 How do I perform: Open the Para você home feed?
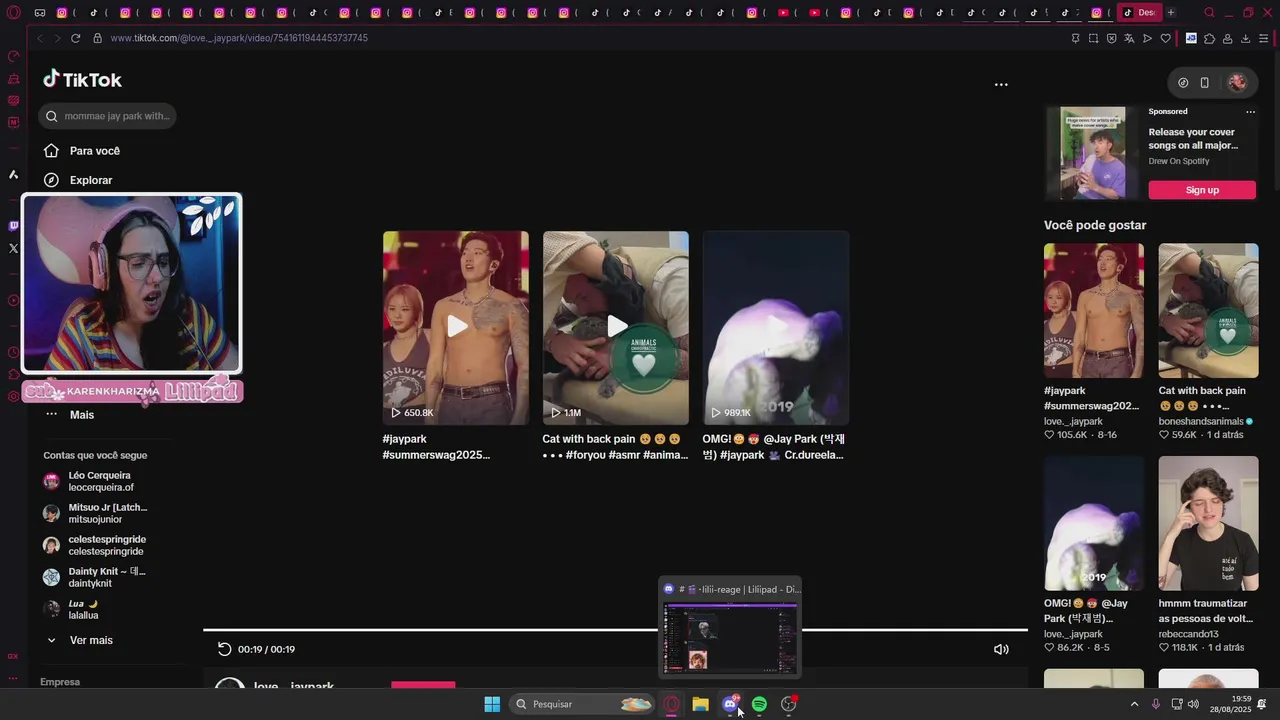tap(82, 151)
